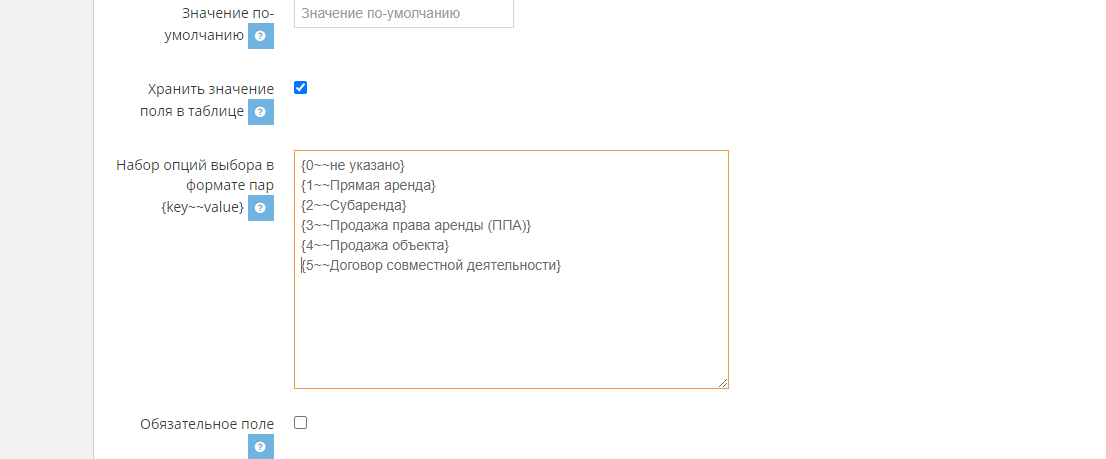
Task: Place cursor in line '{0~~не указано}'
Action: click(x=352, y=166)
